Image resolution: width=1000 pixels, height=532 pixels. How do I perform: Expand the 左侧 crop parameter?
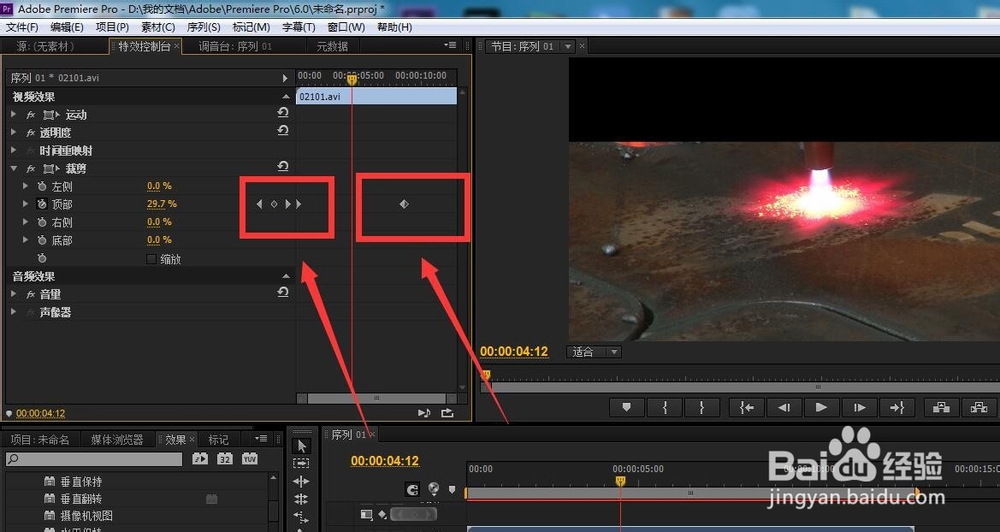(x=26, y=186)
